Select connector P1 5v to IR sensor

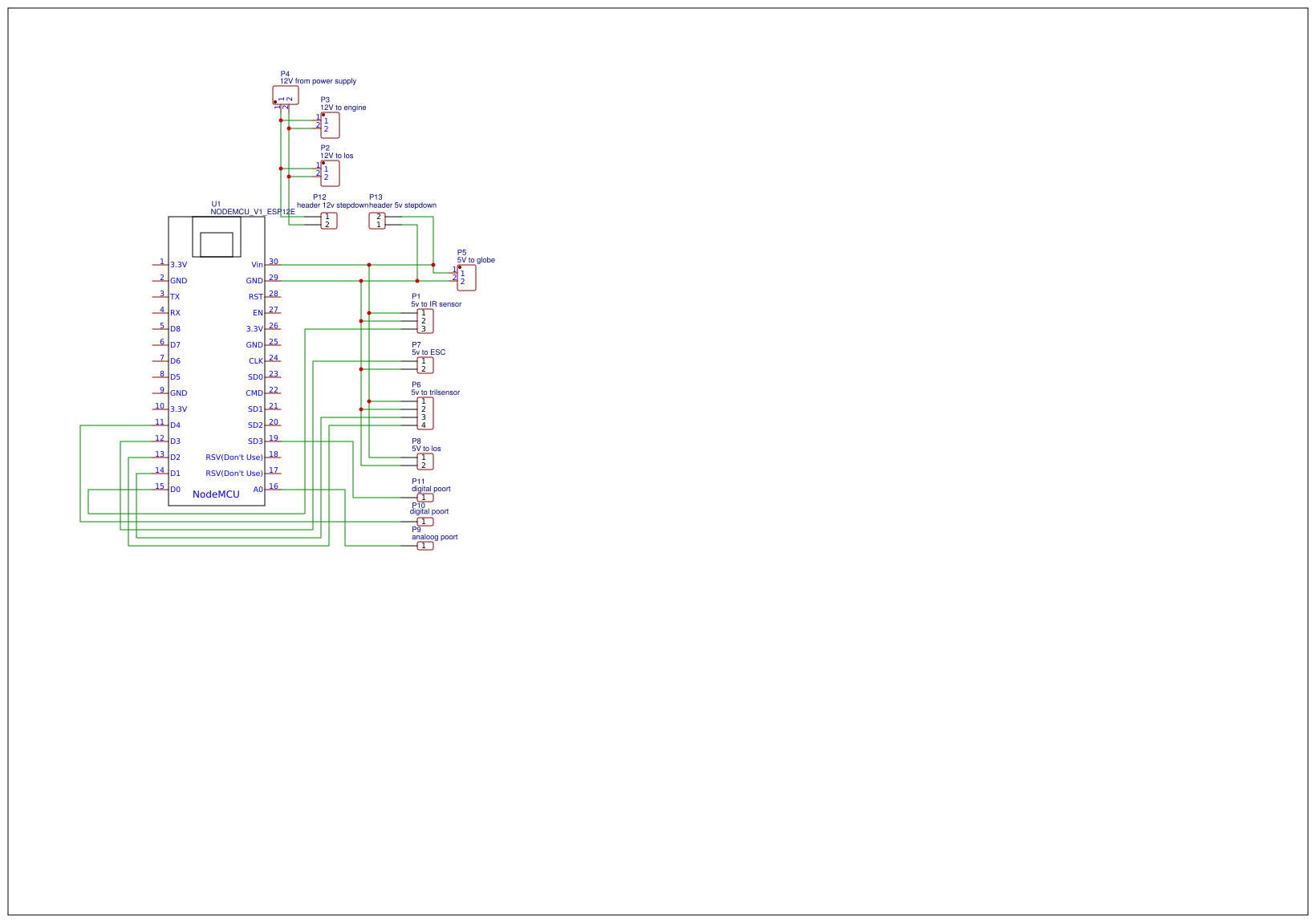point(424,320)
